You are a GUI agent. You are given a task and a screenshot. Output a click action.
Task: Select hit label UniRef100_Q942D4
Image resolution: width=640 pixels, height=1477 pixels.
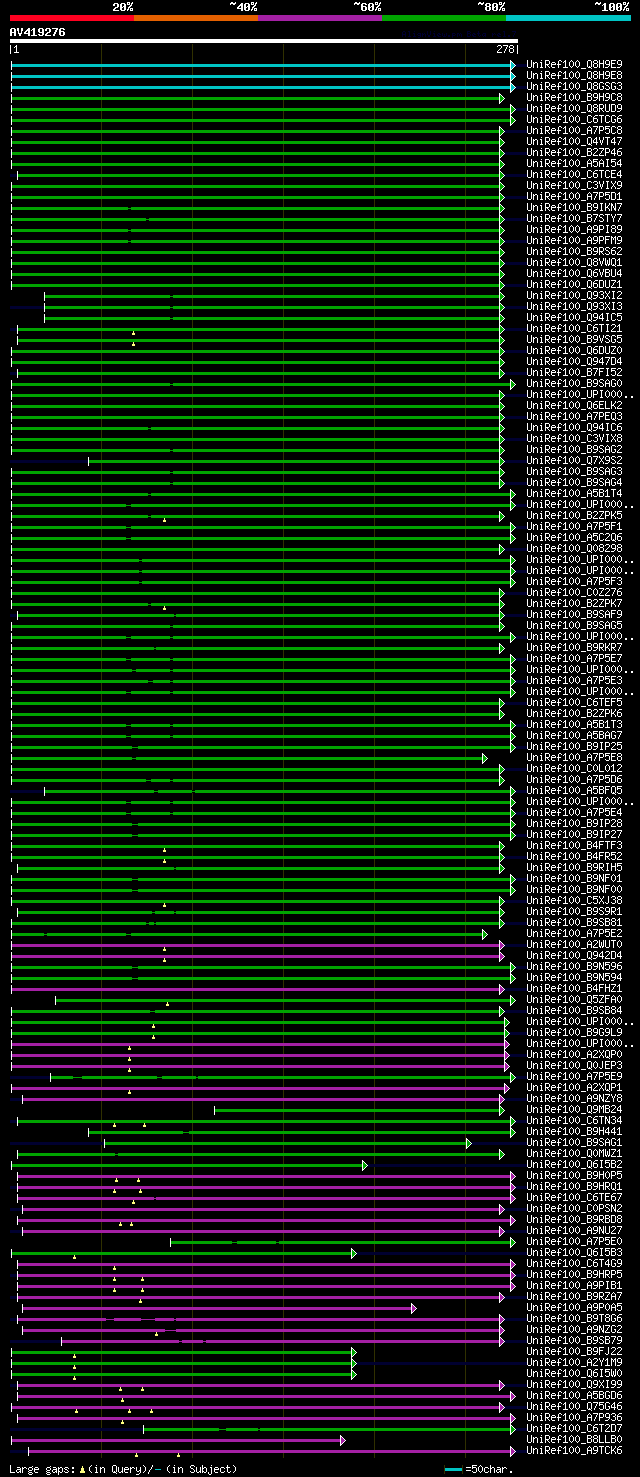[574, 955]
